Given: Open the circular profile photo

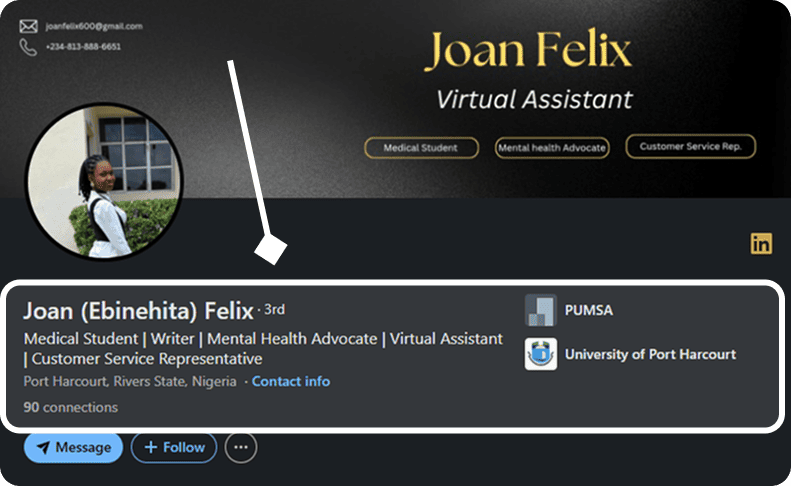Looking at the screenshot, I should (x=104, y=181).
